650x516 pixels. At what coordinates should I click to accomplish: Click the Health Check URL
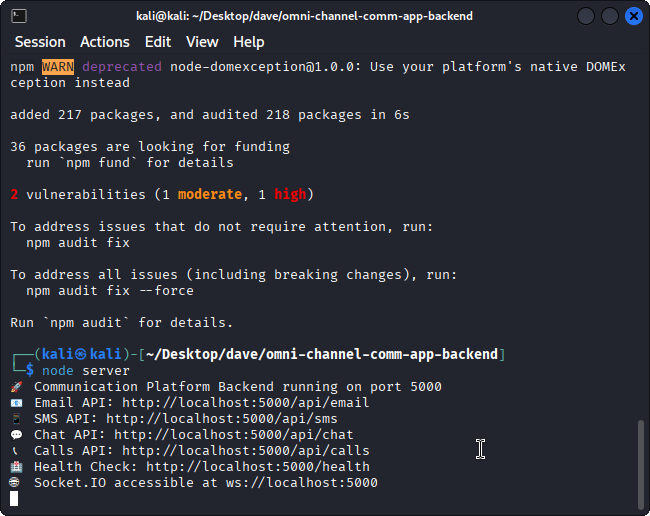click(258, 467)
